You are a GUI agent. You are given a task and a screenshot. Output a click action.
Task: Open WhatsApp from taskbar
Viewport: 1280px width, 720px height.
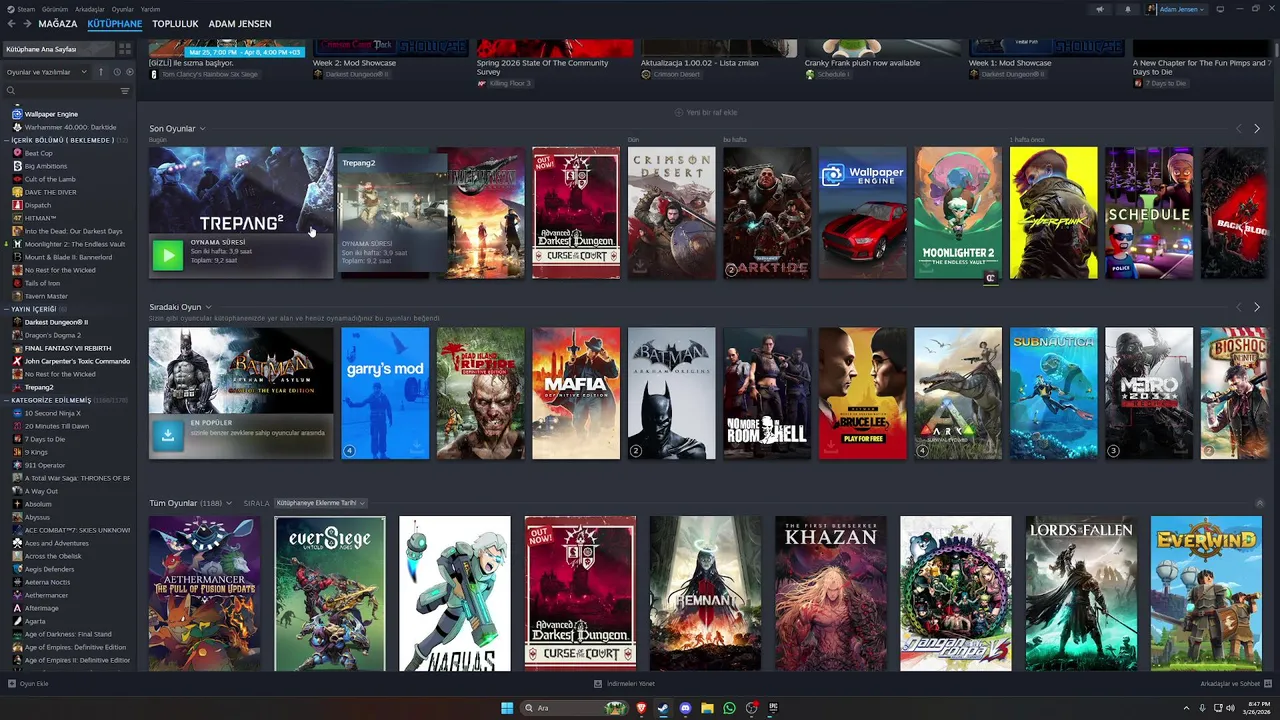point(729,708)
